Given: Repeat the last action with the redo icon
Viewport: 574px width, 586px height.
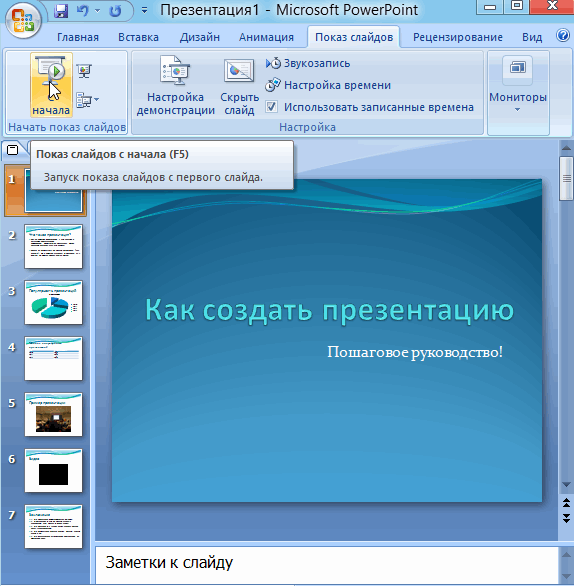Looking at the screenshot, I should point(115,11).
